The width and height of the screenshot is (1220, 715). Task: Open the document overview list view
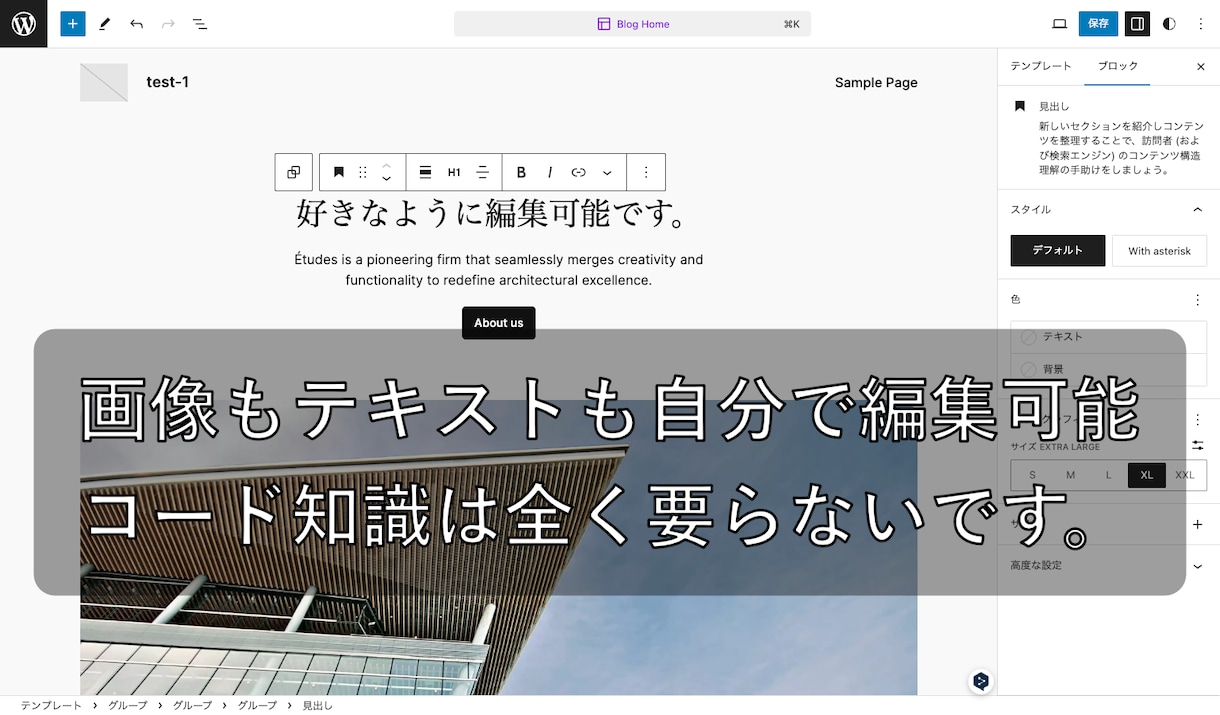click(200, 23)
